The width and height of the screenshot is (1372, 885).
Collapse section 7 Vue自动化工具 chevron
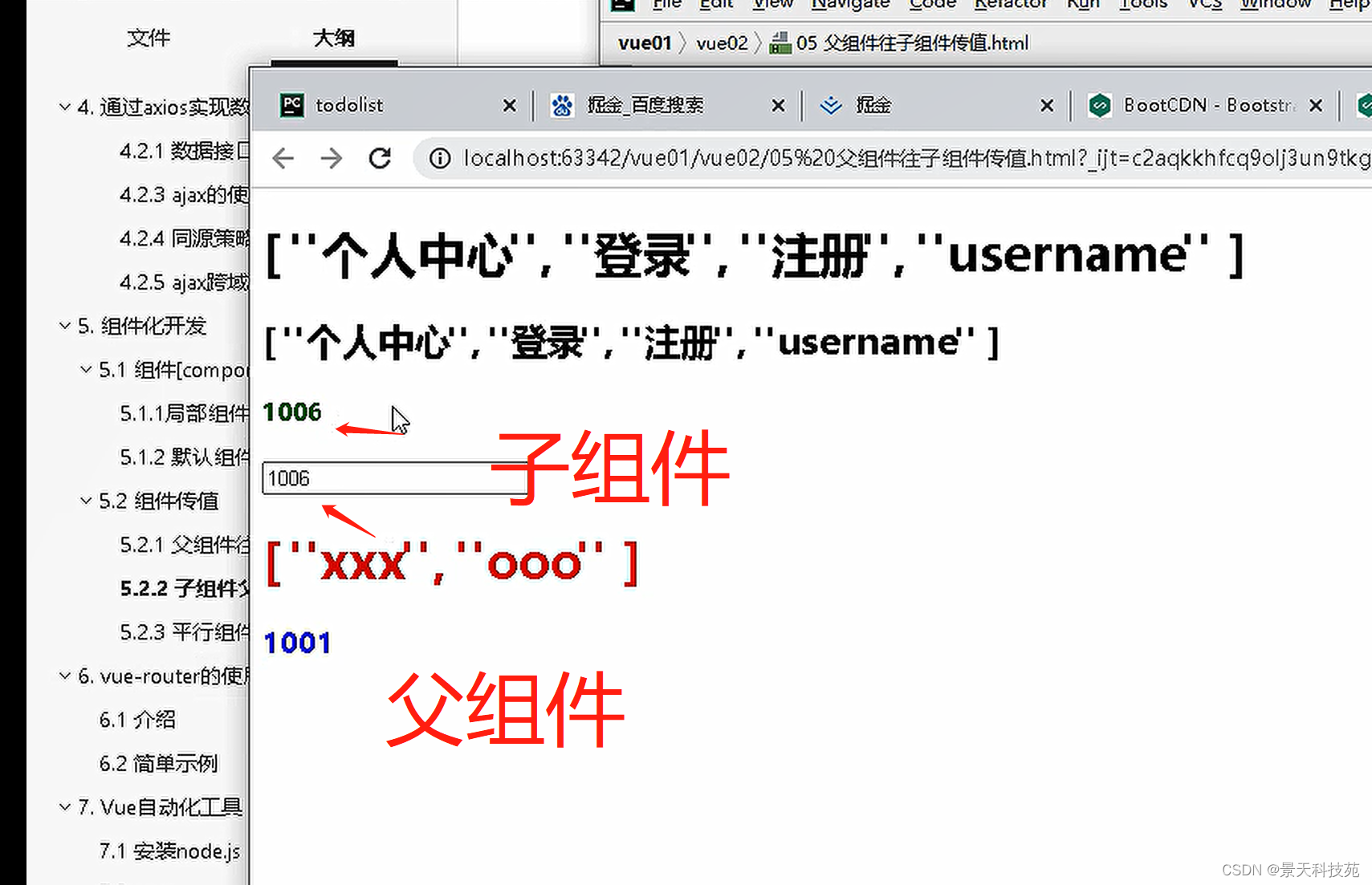[65, 807]
